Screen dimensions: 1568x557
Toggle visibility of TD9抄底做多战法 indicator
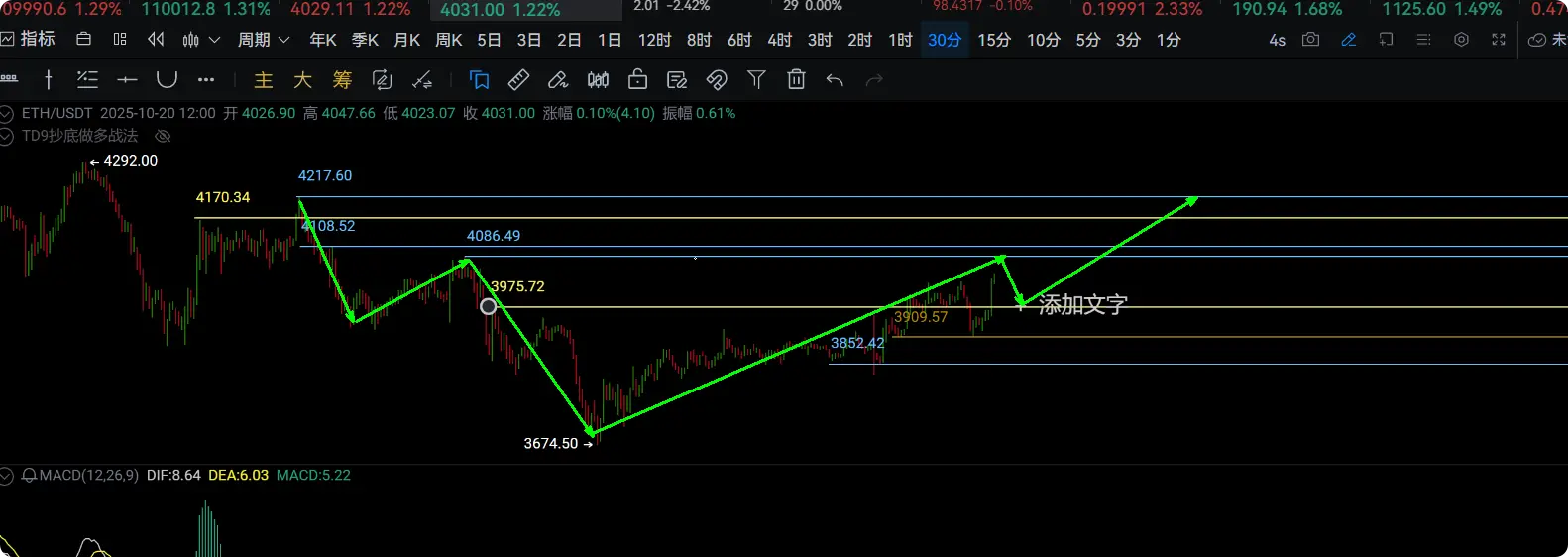tap(164, 136)
